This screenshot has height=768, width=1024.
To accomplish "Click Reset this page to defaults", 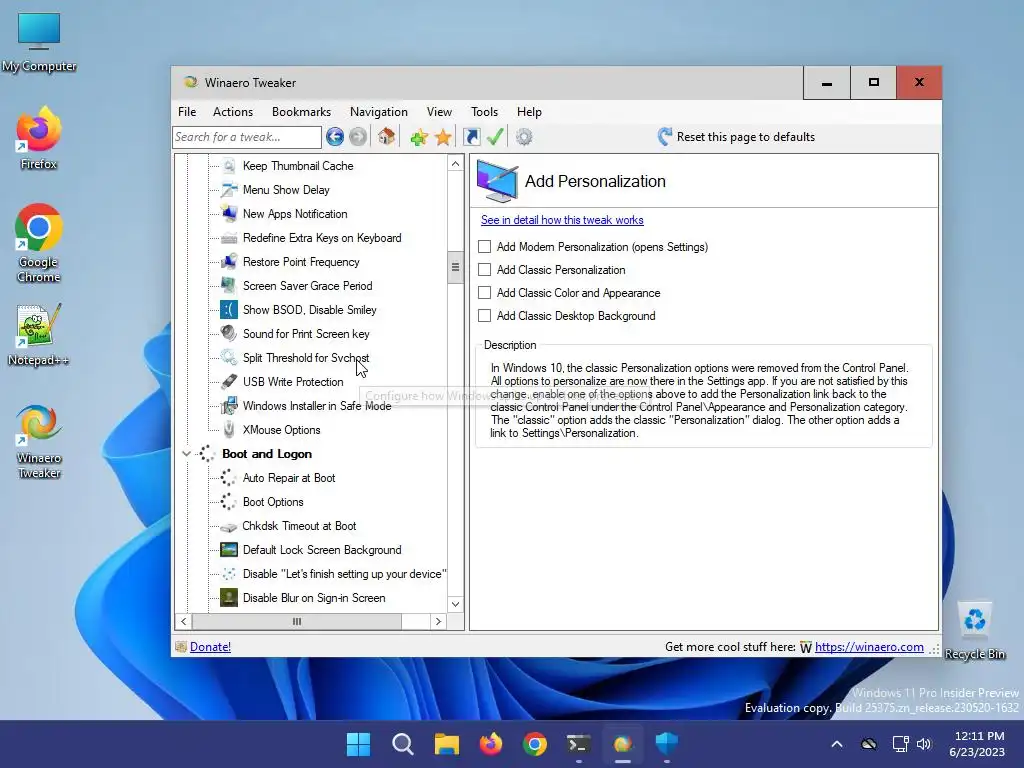I will pyautogui.click(x=736, y=136).
